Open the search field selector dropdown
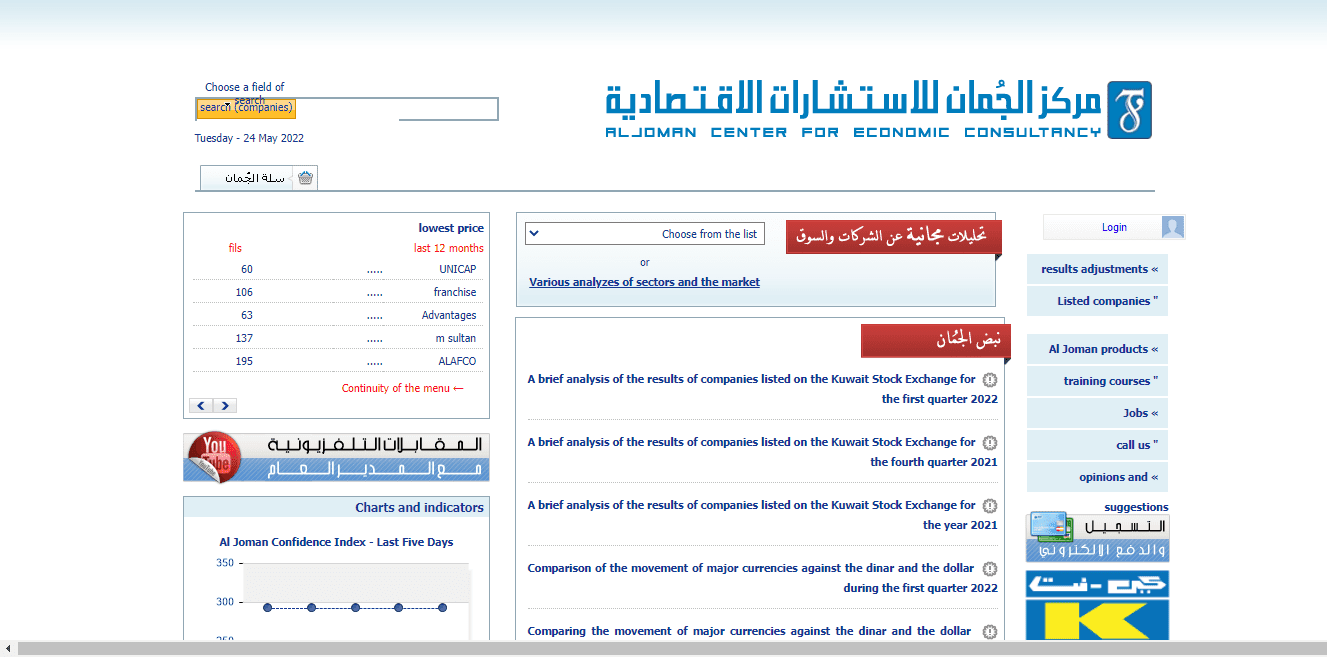The image size is (1327, 657). (x=245, y=108)
